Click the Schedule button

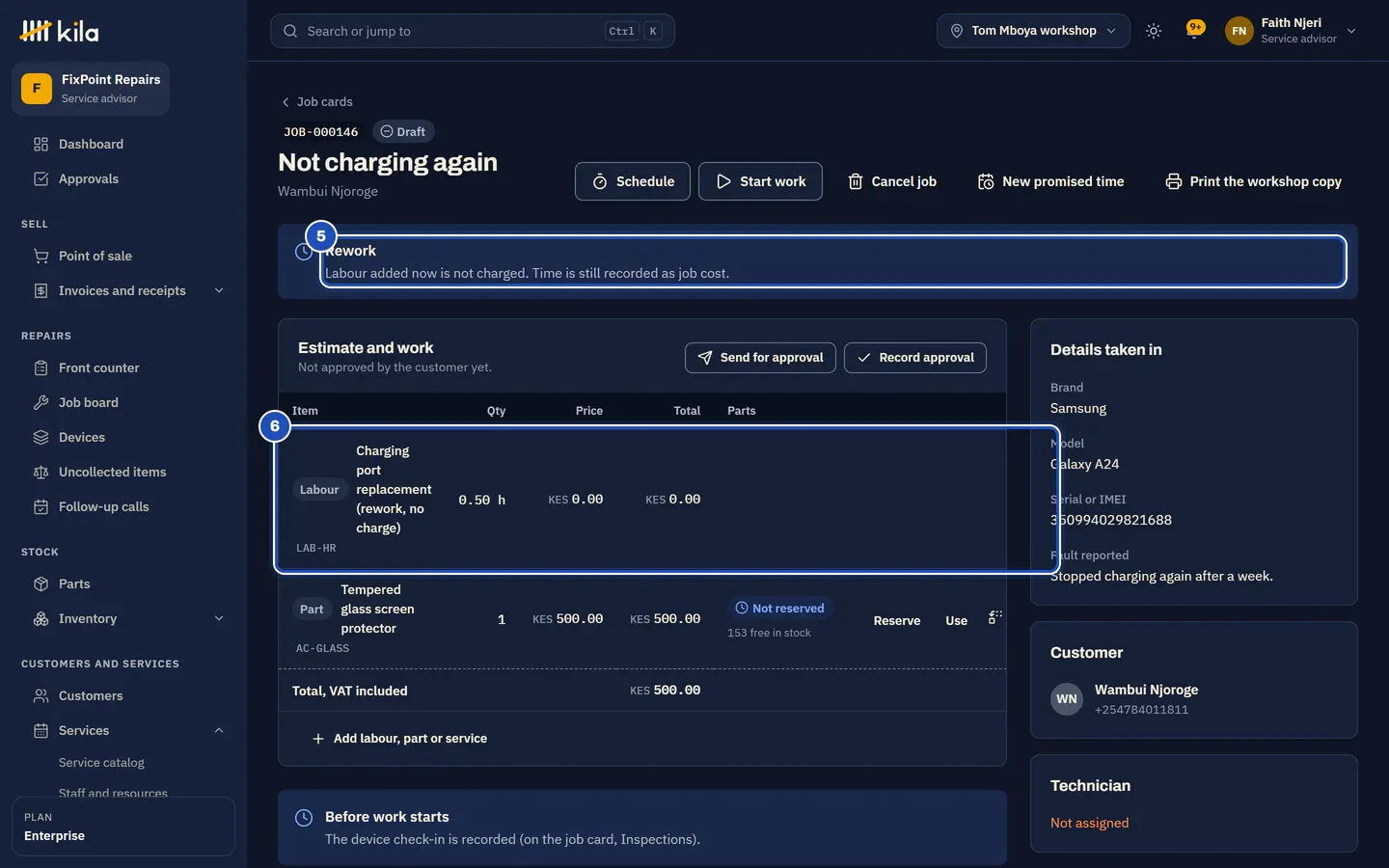[x=633, y=181]
